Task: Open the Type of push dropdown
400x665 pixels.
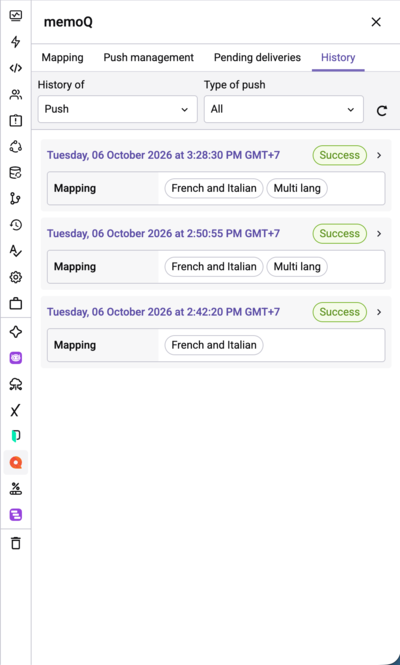Action: [284, 109]
